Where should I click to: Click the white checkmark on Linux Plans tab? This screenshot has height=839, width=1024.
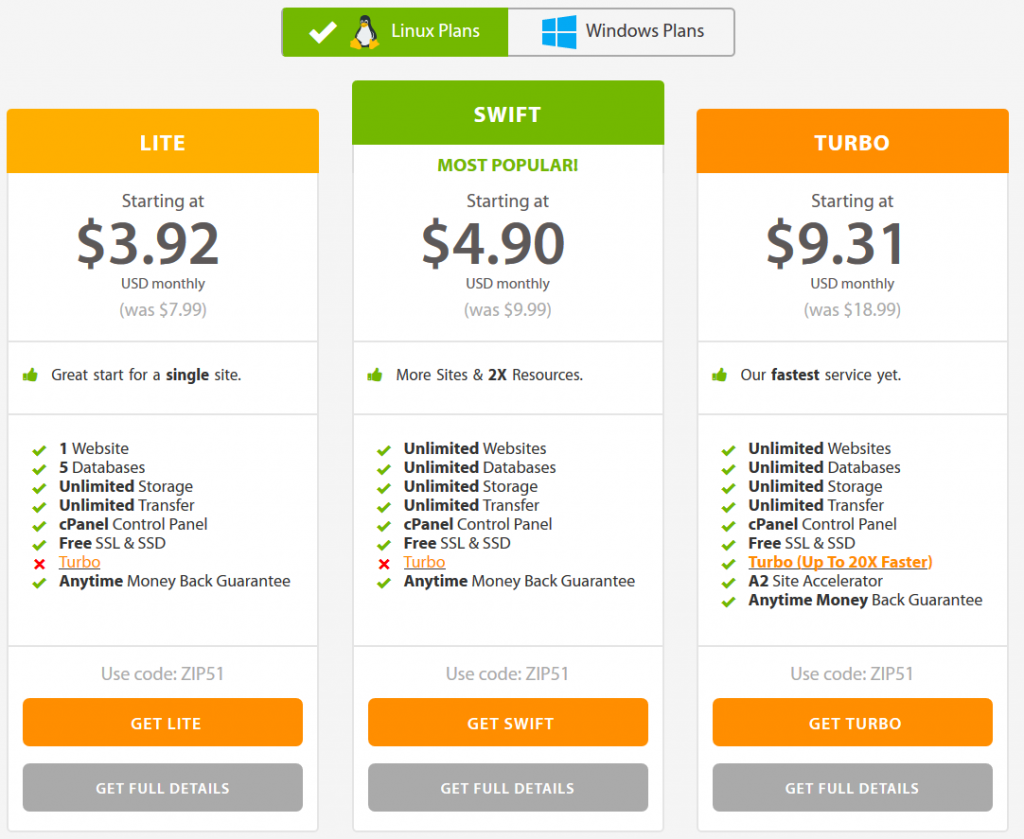322,31
